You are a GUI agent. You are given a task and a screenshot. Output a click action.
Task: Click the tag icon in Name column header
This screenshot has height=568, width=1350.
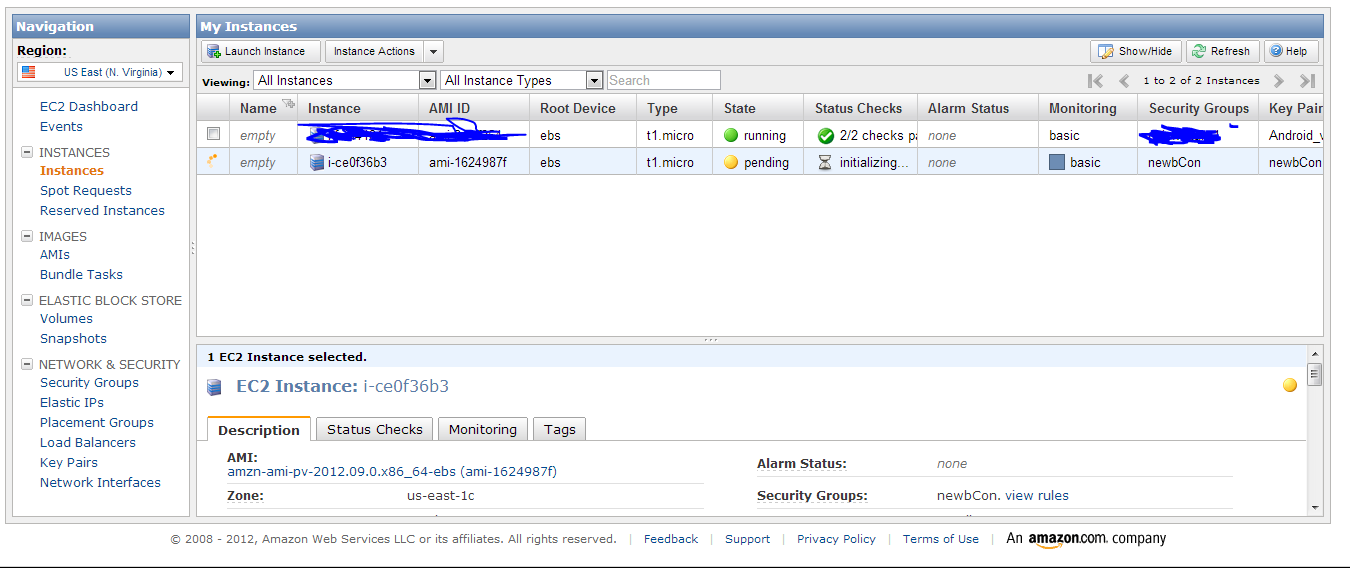(x=289, y=104)
